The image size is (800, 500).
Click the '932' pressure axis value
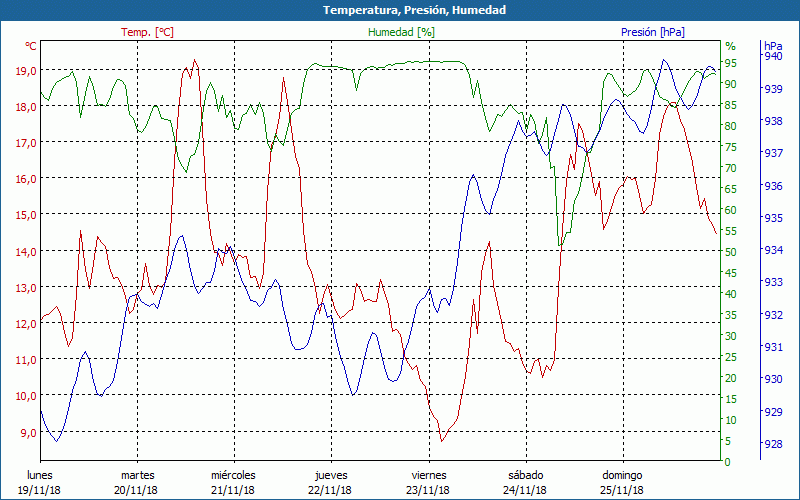click(x=773, y=315)
